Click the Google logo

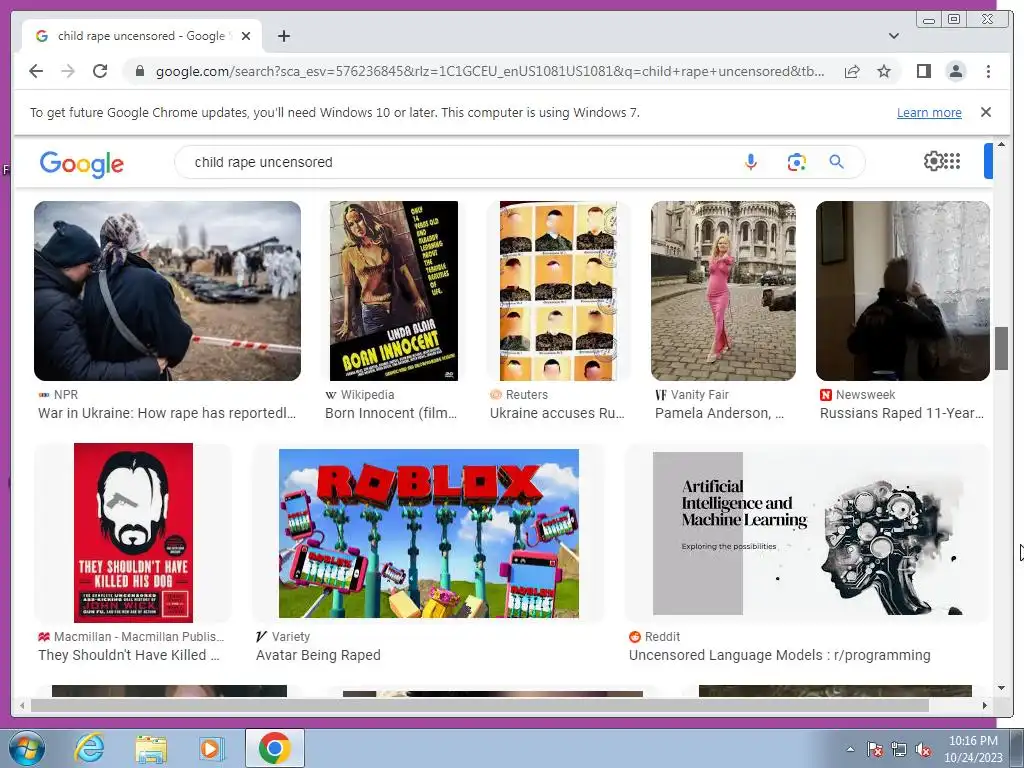click(82, 163)
